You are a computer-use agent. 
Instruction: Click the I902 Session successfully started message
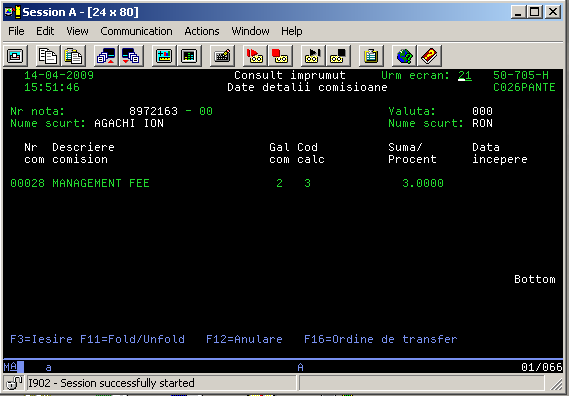point(111,383)
